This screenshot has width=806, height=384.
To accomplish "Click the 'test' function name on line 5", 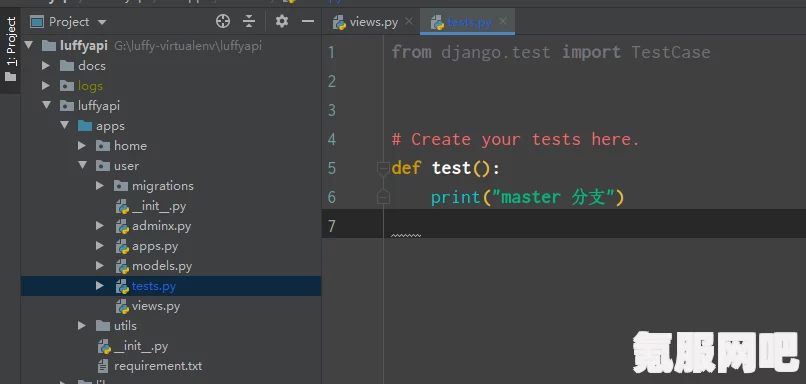I will pos(451,168).
